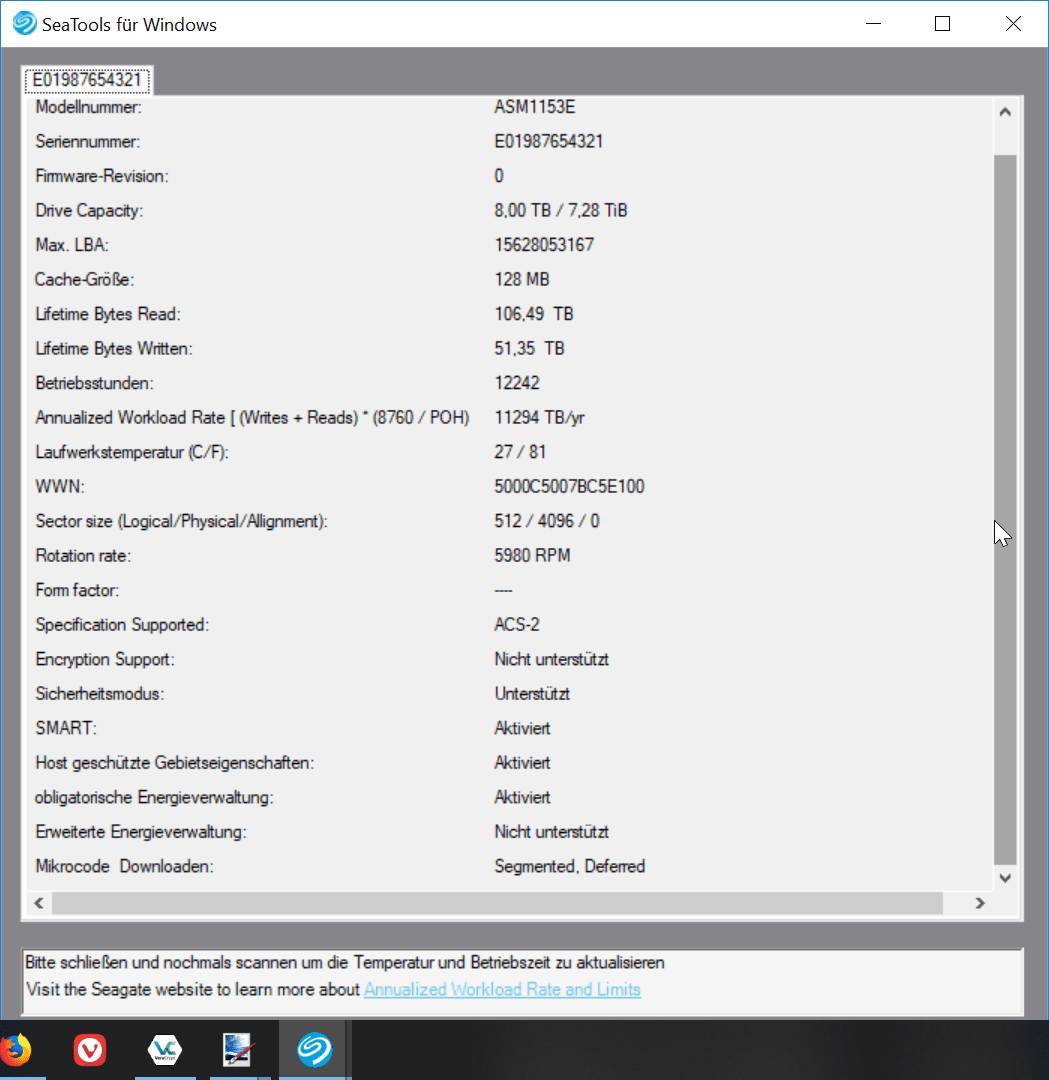Click the Rotation rate value 5980 RPM
This screenshot has width=1049, height=1080.
[532, 555]
